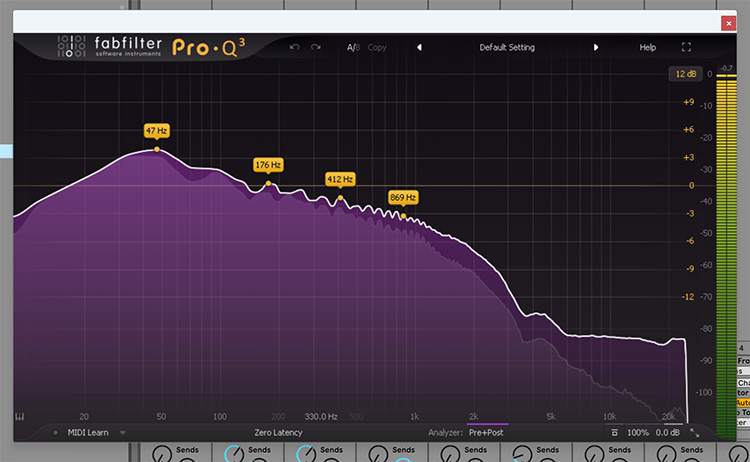Click the 10k frequency axis label
The width and height of the screenshot is (750, 462).
pyautogui.click(x=609, y=417)
